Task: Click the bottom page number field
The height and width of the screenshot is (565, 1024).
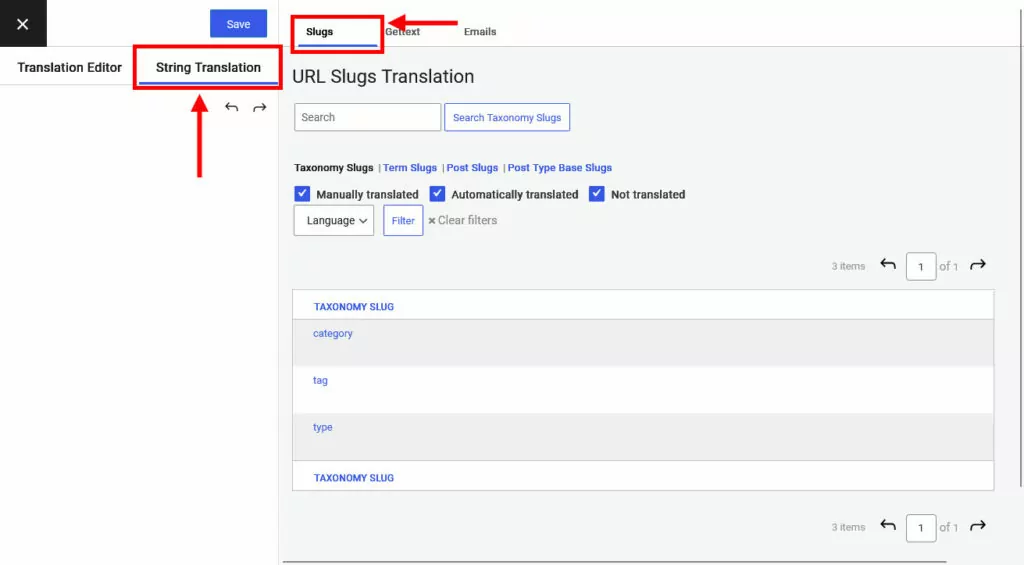Action: [x=921, y=528]
